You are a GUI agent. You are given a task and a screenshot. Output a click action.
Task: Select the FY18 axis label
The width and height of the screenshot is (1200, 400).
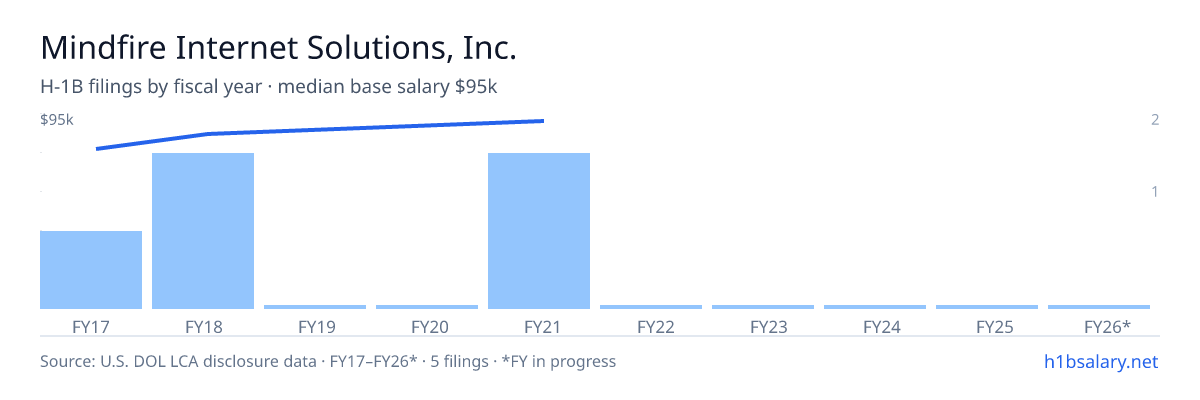203,326
